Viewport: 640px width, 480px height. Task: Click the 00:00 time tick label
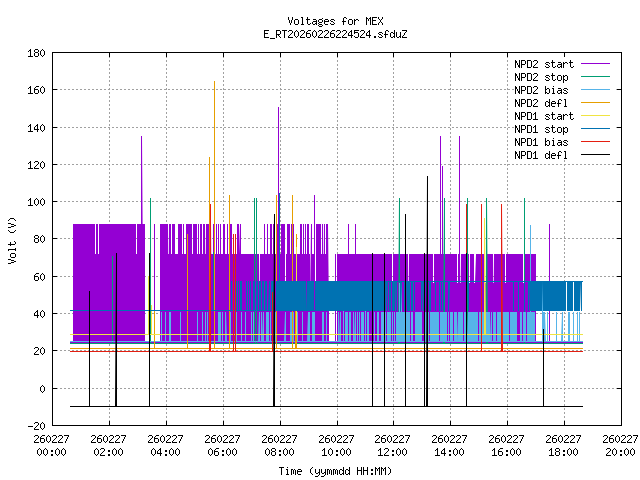tap(51, 452)
